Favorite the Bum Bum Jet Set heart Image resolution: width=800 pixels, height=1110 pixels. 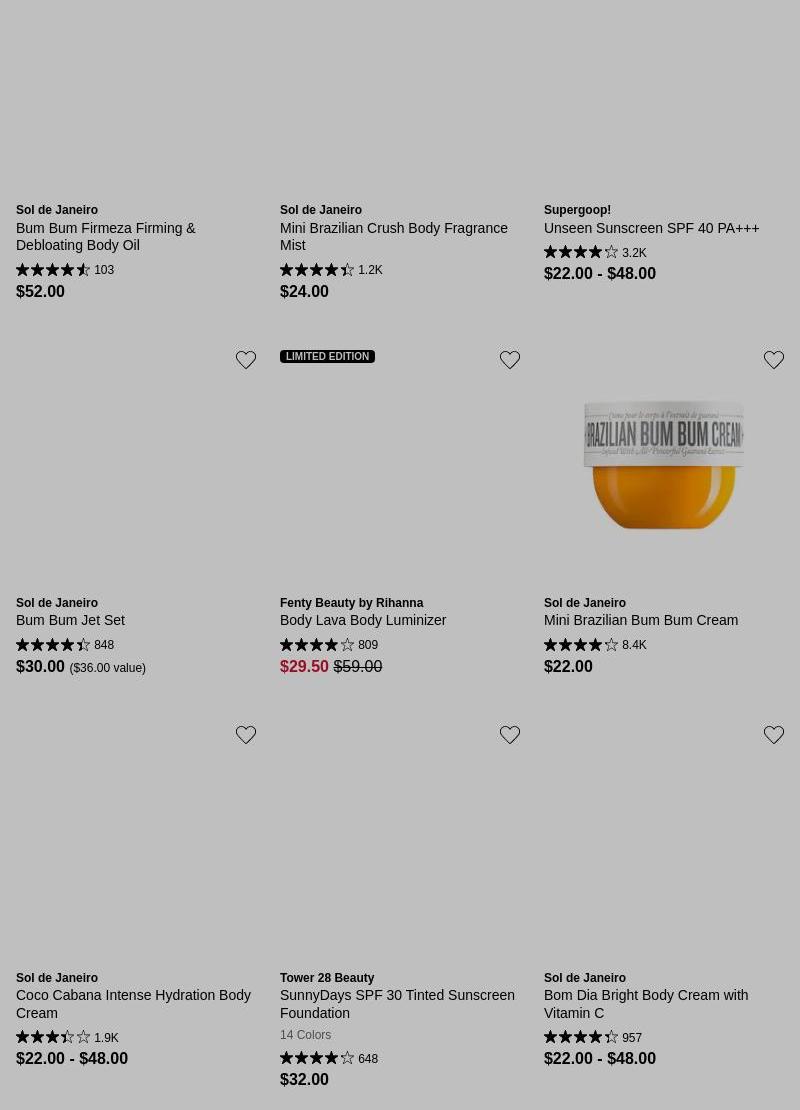click(246, 360)
